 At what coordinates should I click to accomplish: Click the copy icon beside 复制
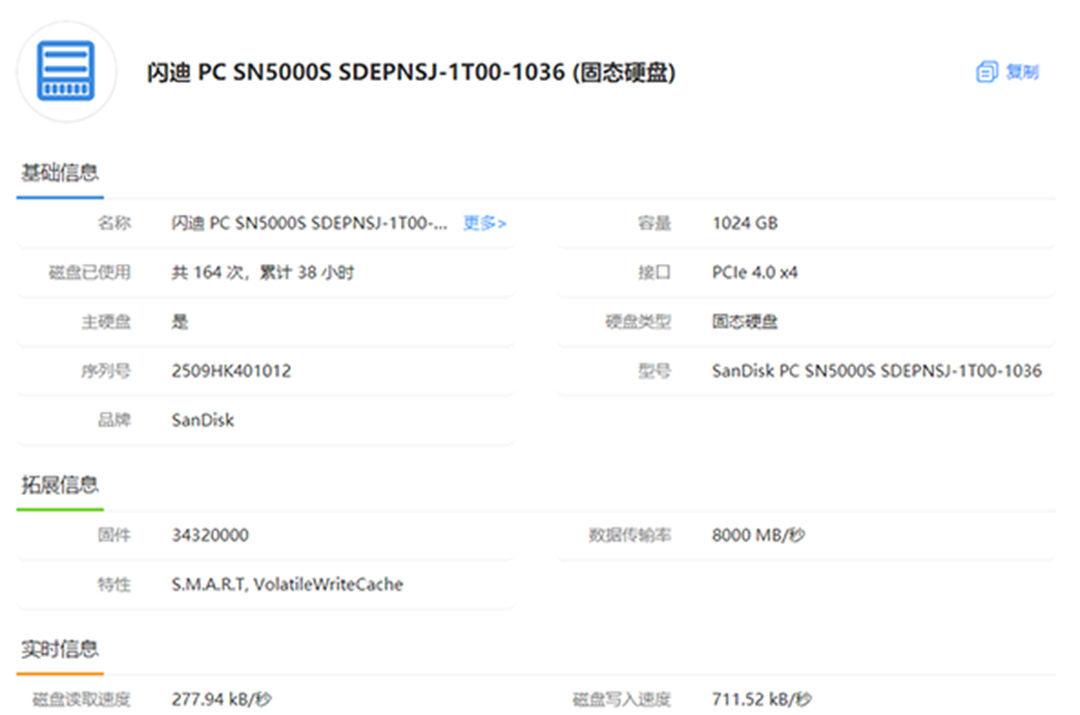(x=986, y=72)
